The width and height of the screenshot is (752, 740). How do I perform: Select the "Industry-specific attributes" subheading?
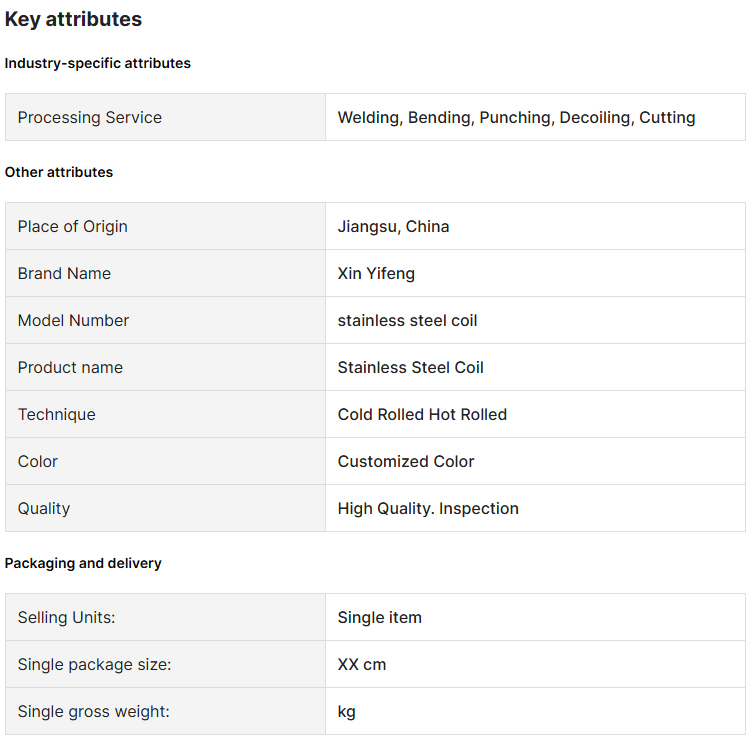tap(97, 63)
